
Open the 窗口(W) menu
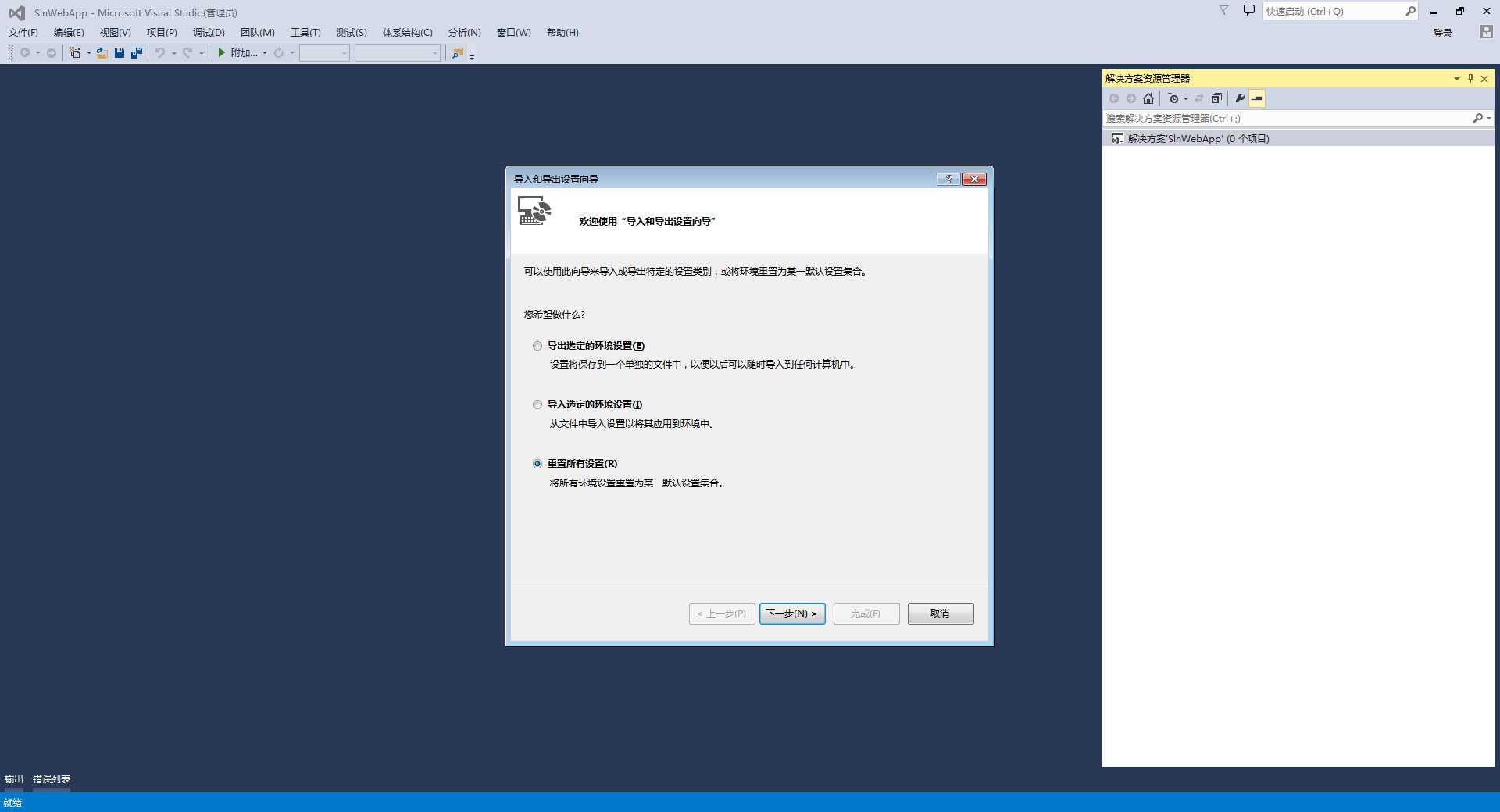(x=513, y=32)
